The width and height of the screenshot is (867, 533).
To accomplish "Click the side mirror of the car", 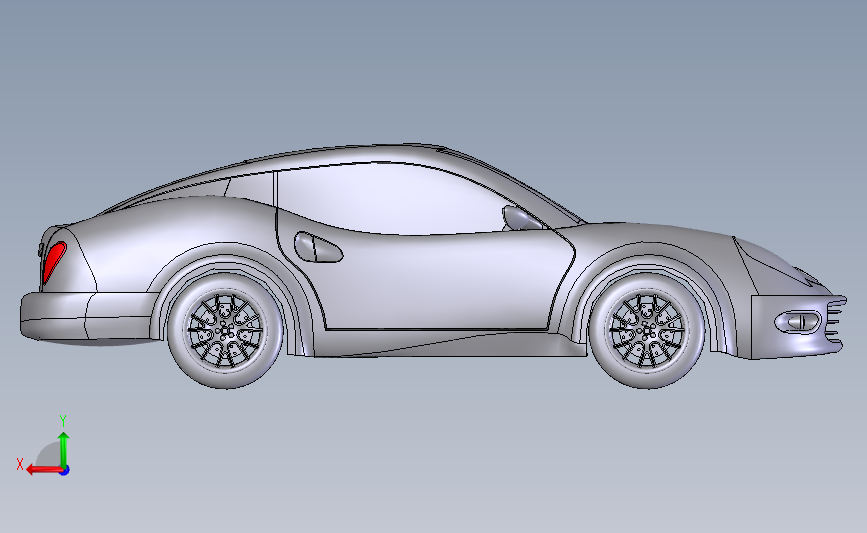I will coord(520,218).
